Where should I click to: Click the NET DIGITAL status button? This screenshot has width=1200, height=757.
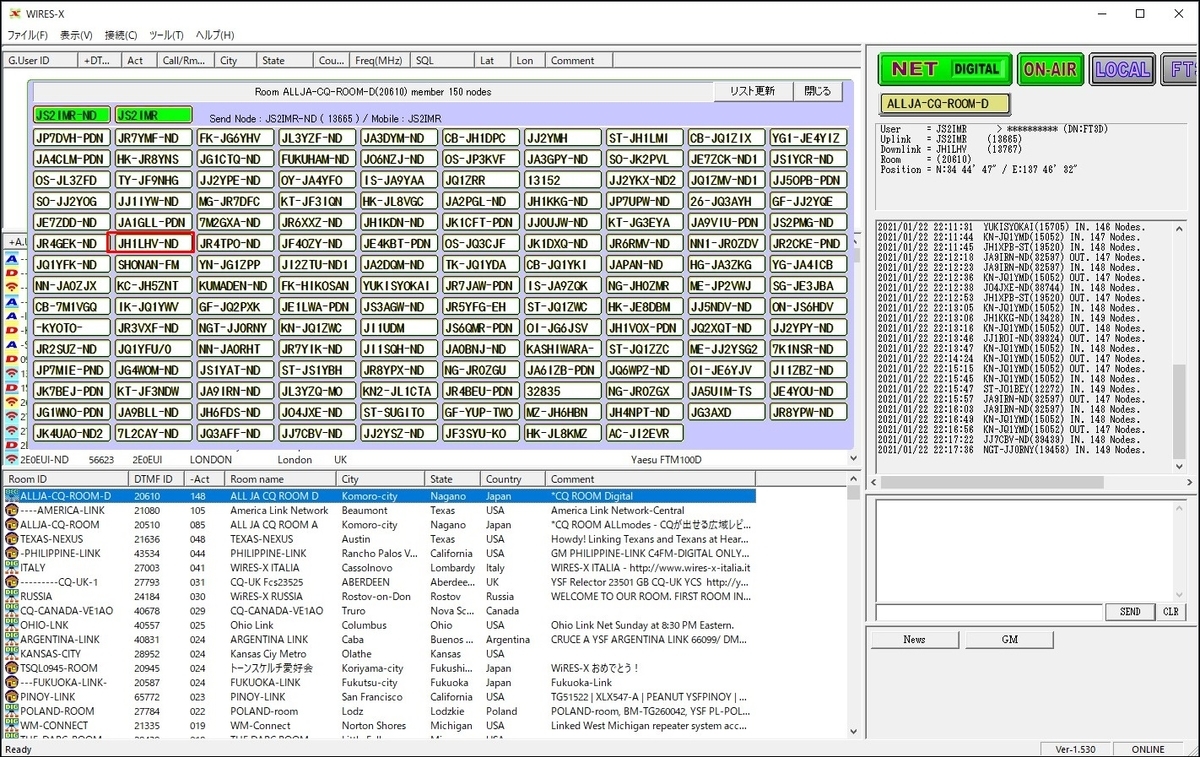945,69
